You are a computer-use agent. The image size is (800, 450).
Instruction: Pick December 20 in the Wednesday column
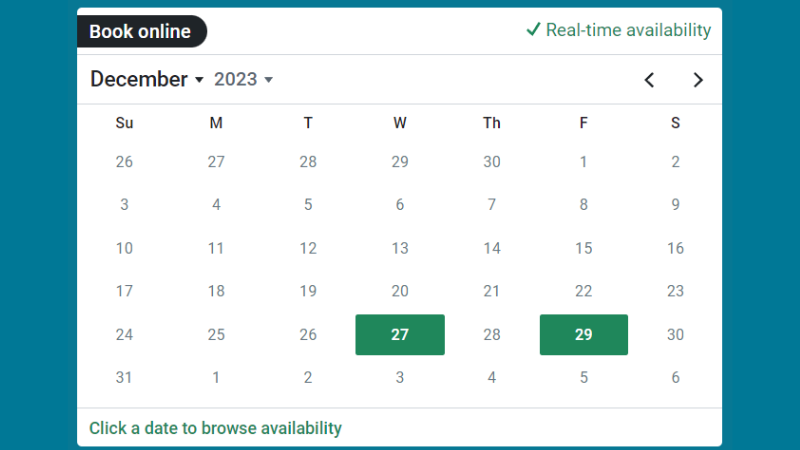400,291
